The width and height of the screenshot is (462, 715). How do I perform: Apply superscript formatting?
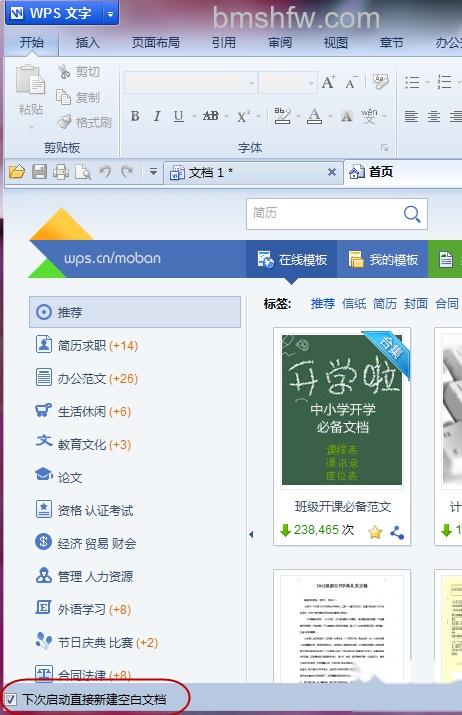pos(244,116)
